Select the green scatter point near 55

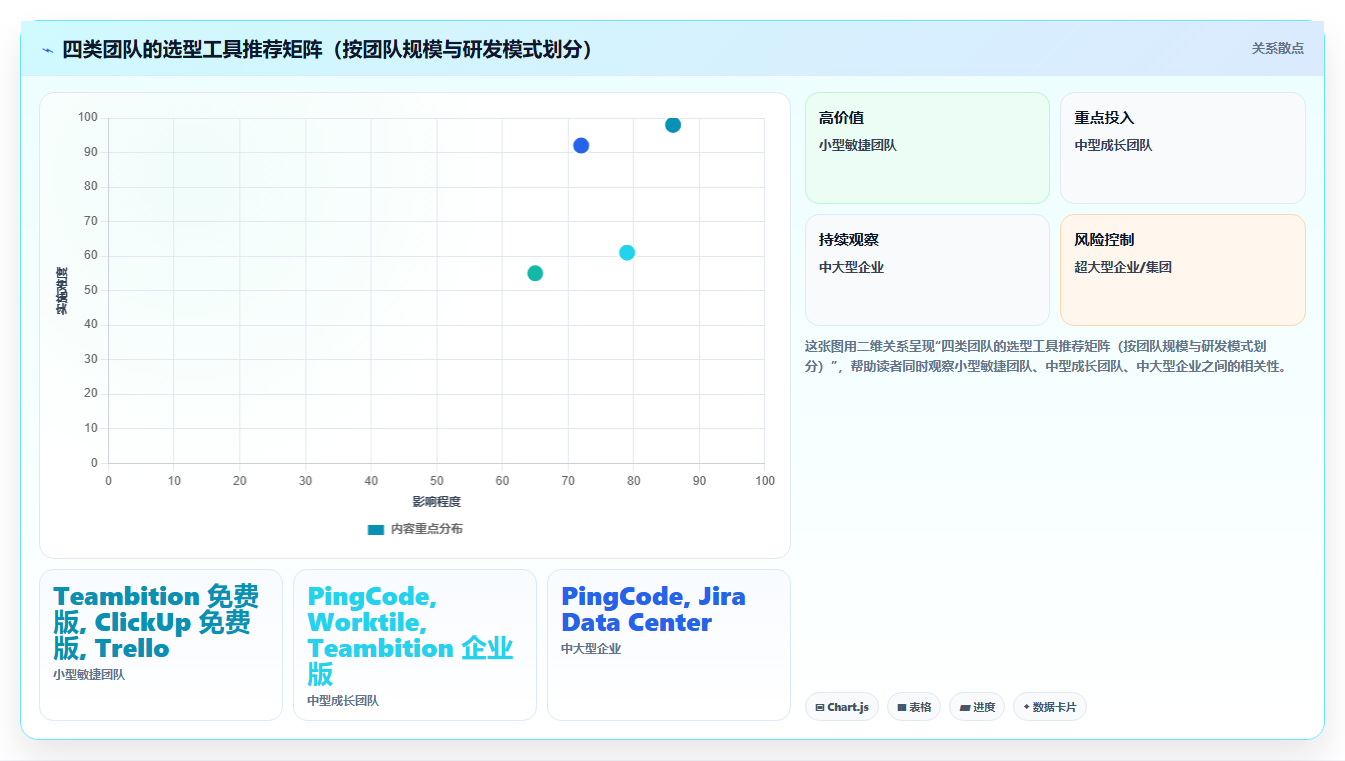535,273
